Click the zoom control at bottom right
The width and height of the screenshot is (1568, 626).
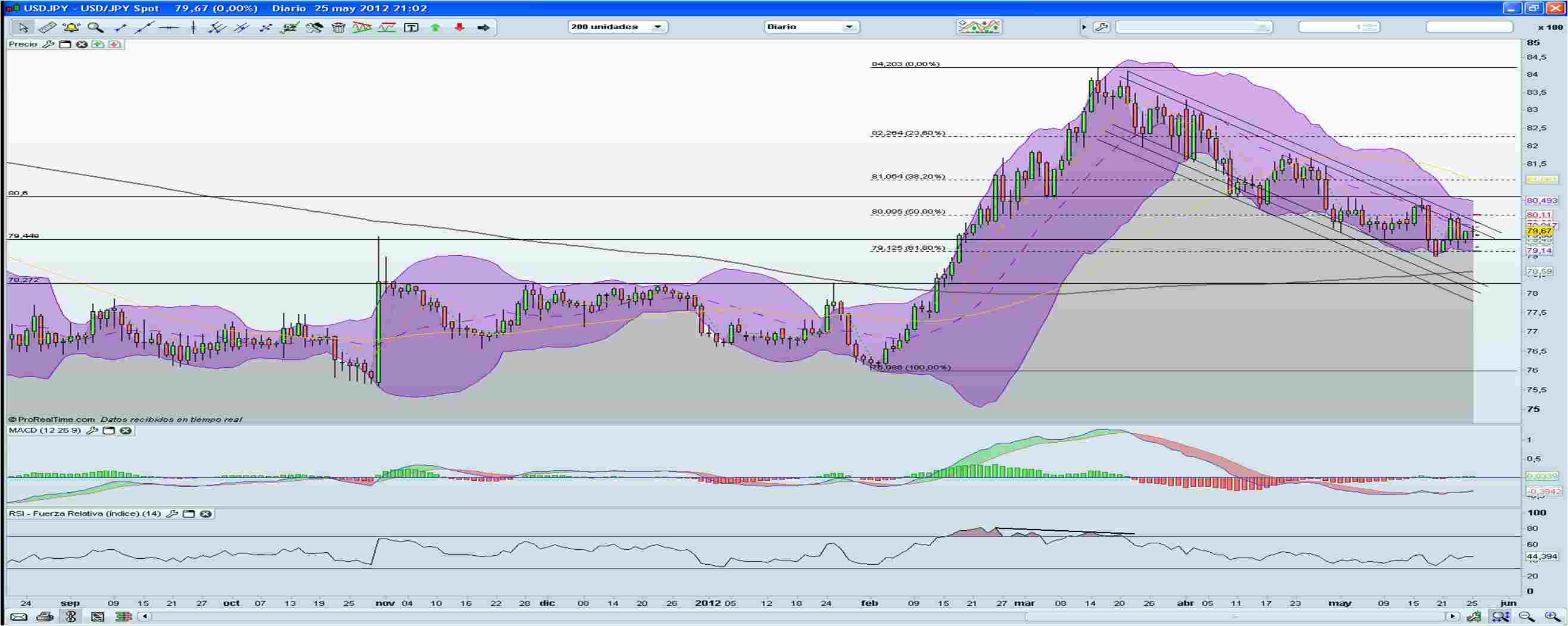[1550, 615]
